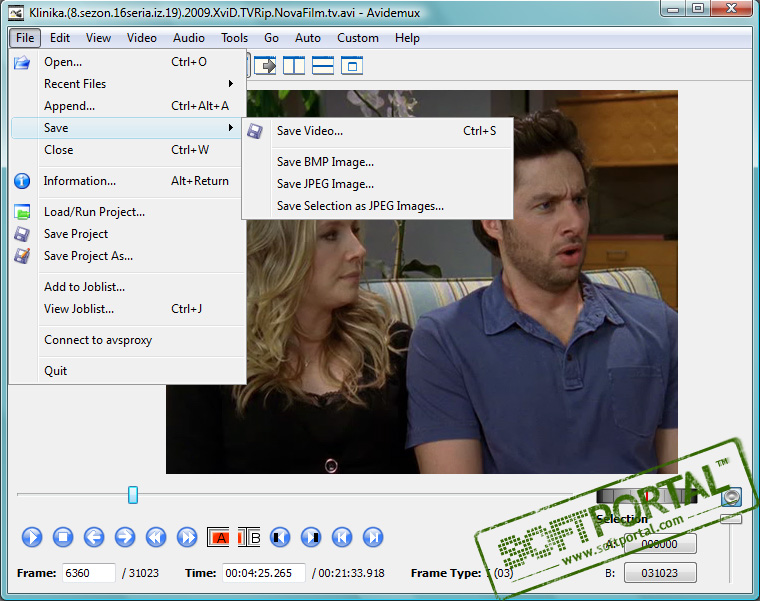The height and width of the screenshot is (601, 760).
Task: Click the Time input field
Action: pyautogui.click(x=264, y=573)
